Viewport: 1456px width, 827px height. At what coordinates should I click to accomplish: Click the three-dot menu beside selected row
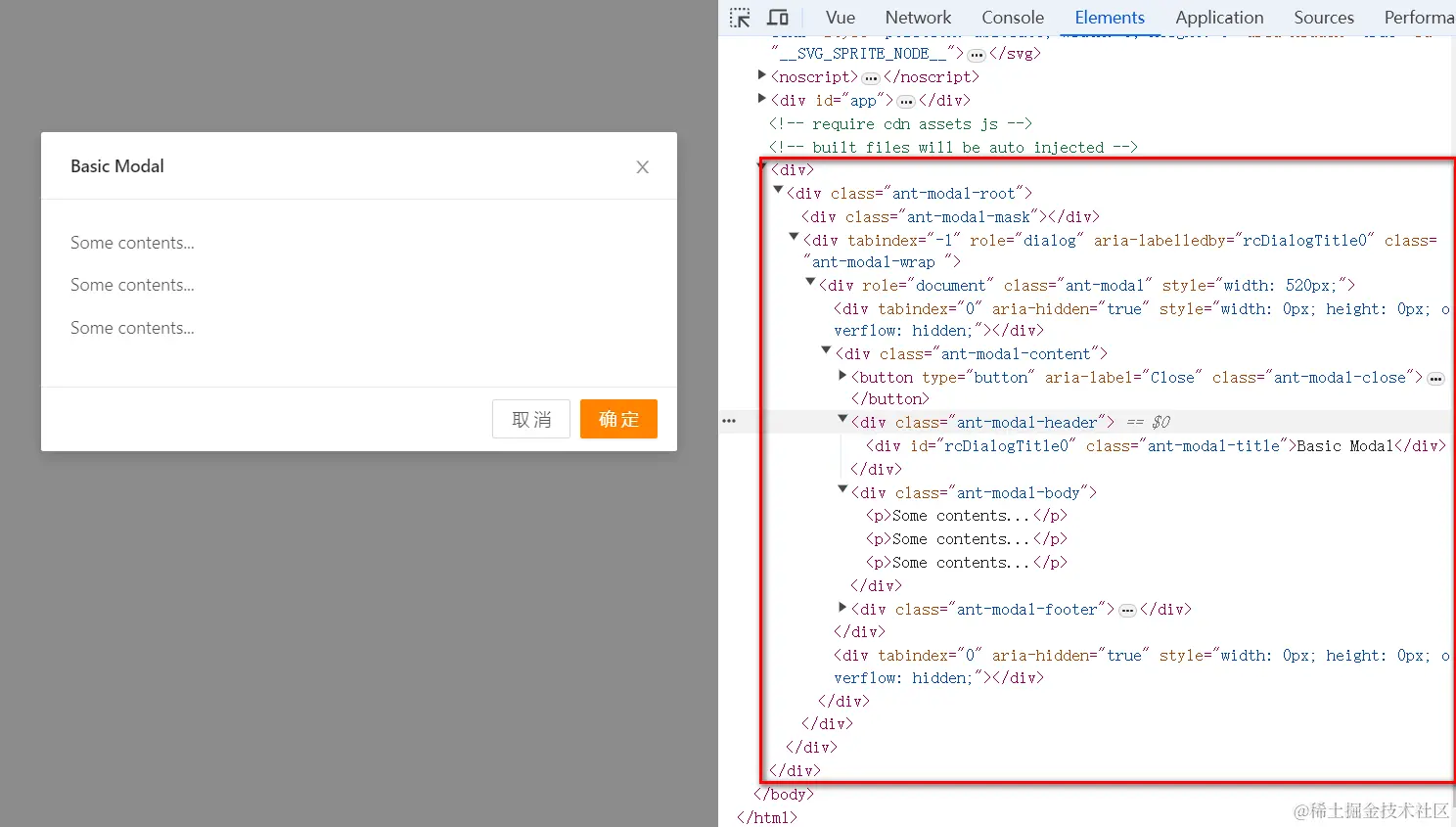click(x=729, y=421)
